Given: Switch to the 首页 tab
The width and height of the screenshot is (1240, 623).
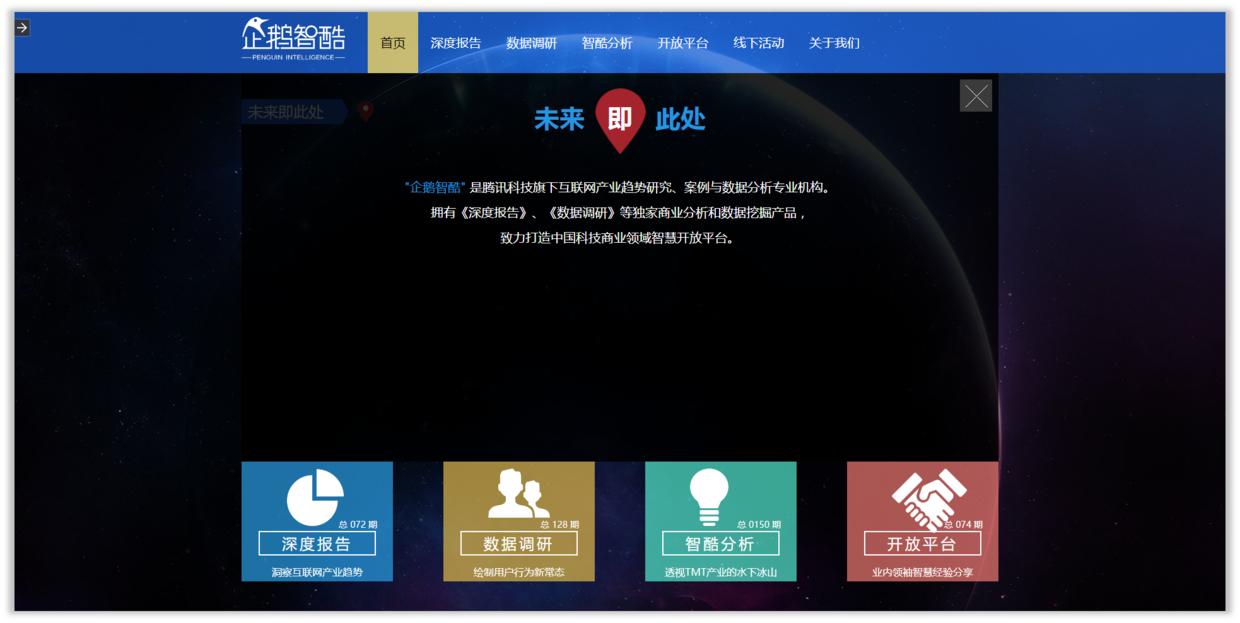Looking at the screenshot, I should (391, 43).
